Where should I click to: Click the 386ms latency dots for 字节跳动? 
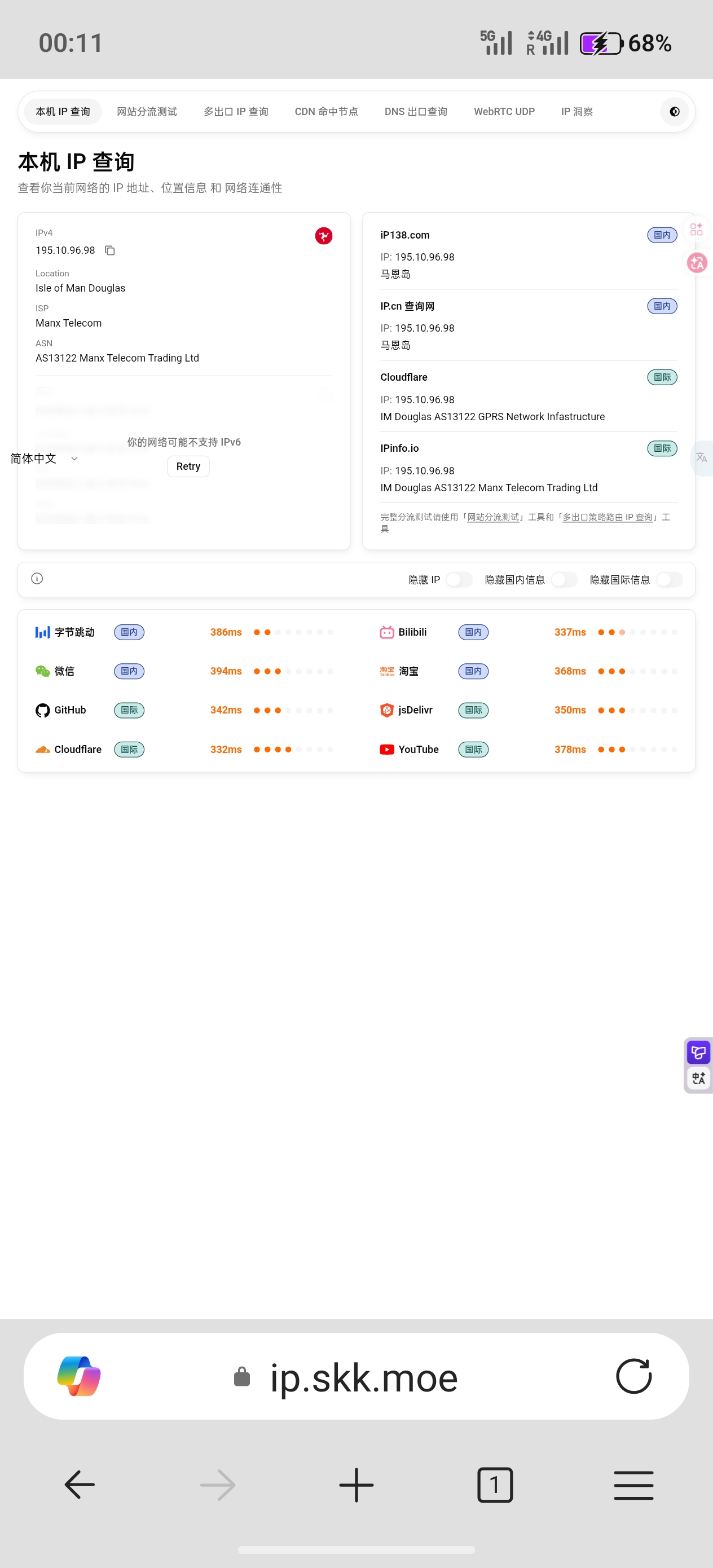(x=293, y=632)
